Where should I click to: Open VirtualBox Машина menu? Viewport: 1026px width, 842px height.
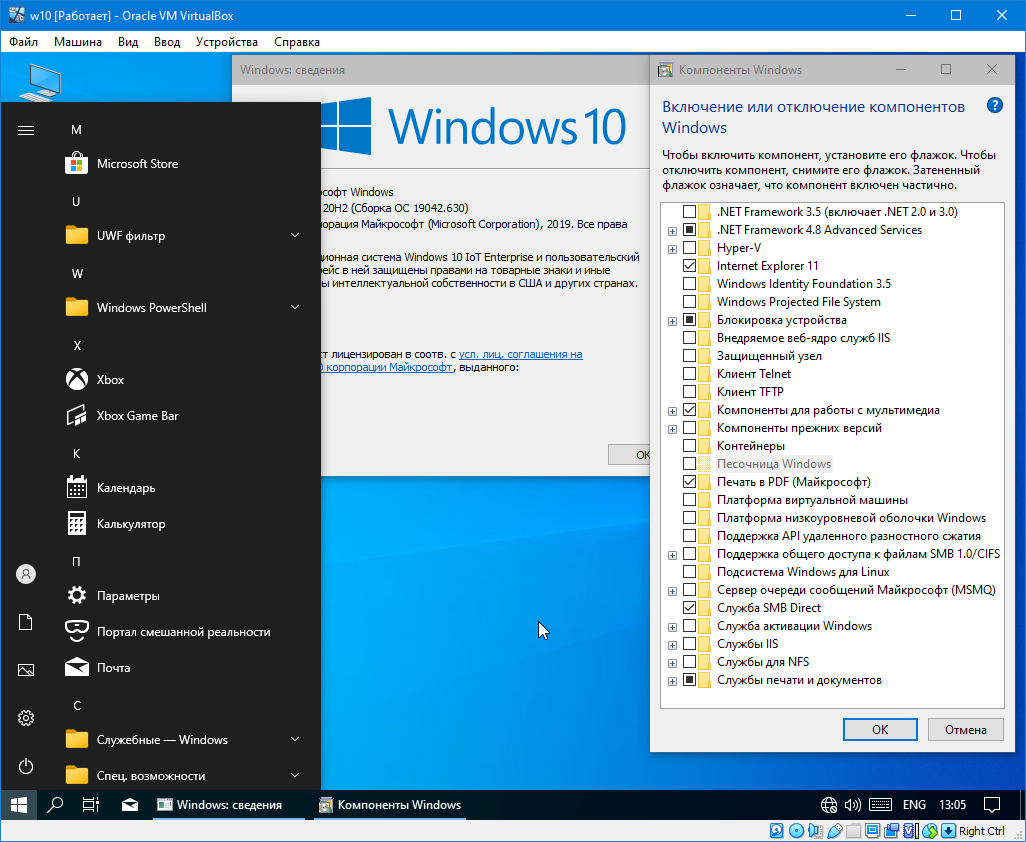point(78,42)
